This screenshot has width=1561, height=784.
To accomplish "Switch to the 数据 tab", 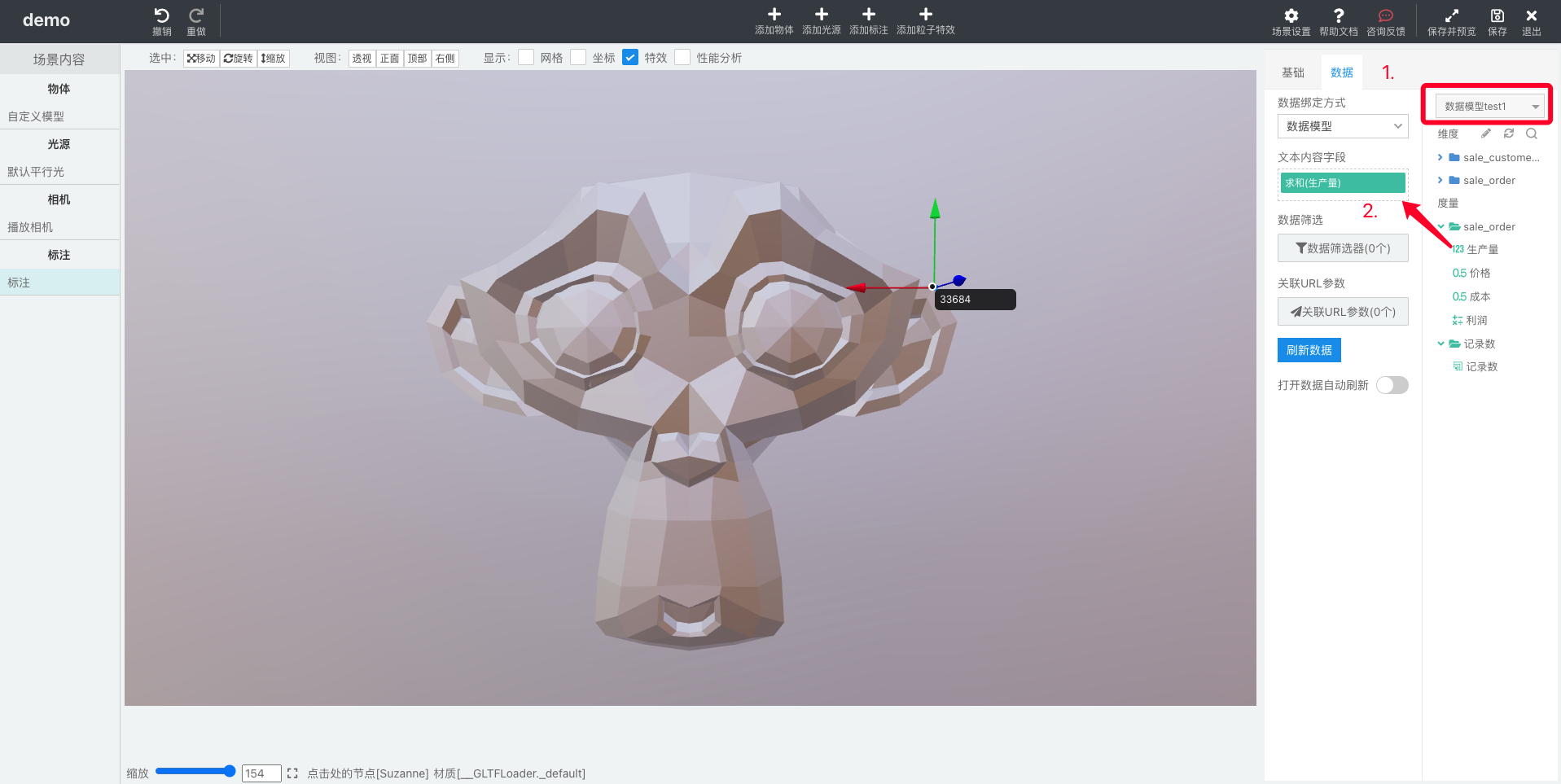I will click(x=1342, y=72).
